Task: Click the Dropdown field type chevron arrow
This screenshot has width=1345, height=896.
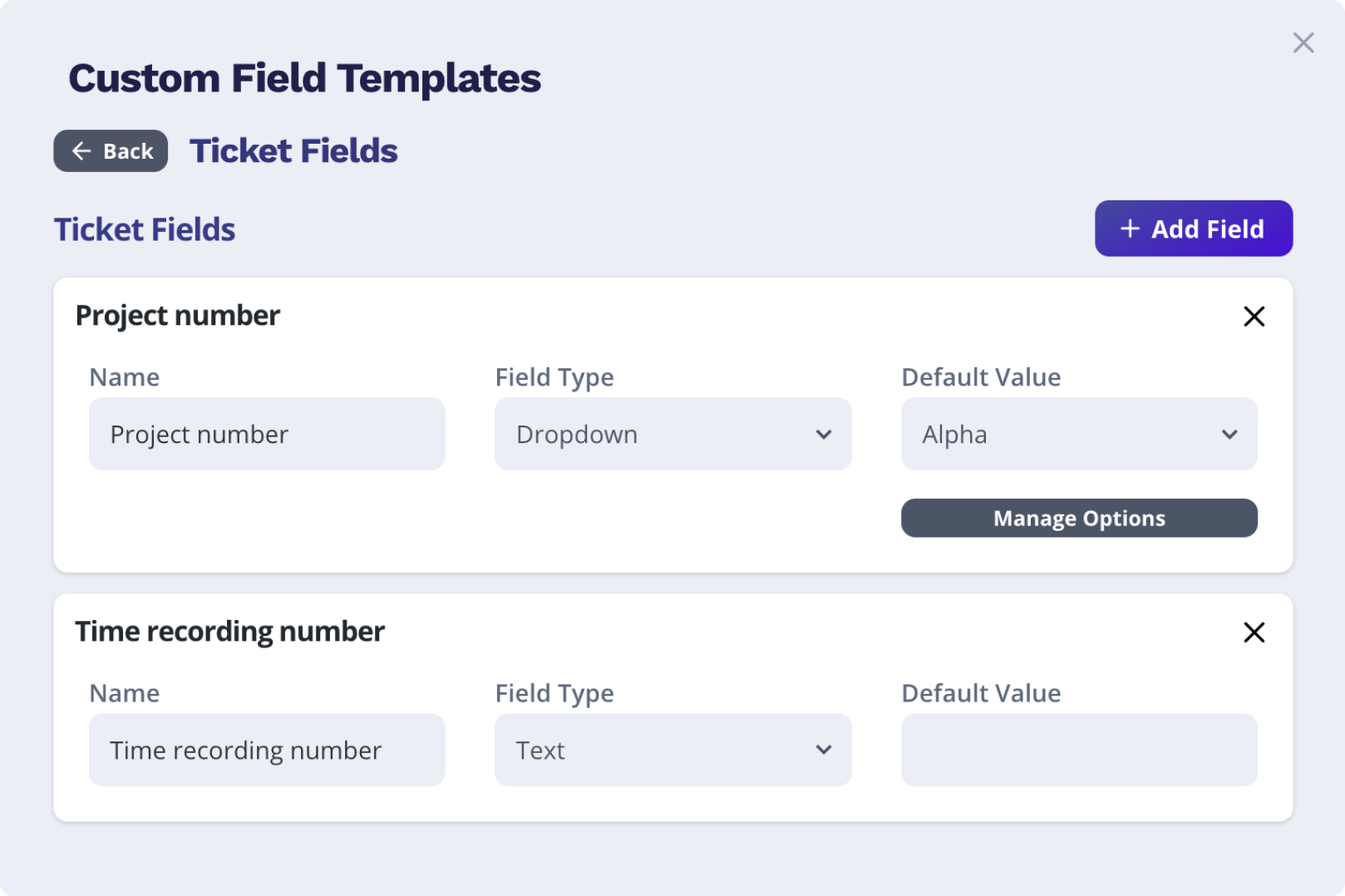Action: pos(823,434)
